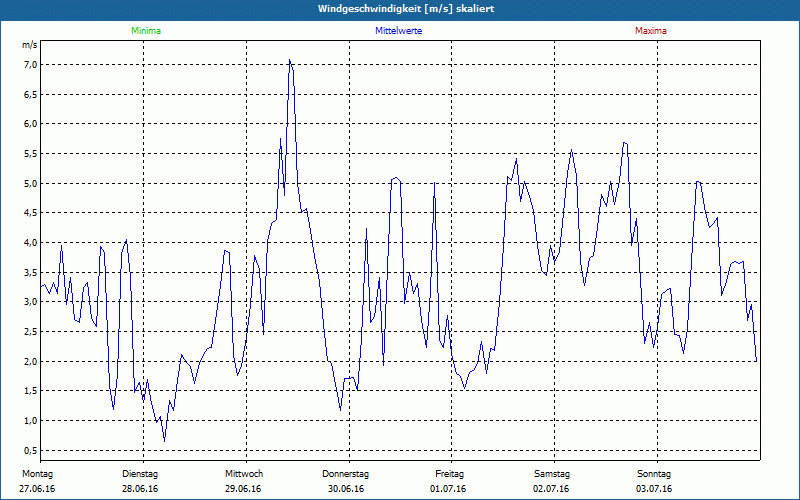Click the 3,0 y-axis value

[30, 302]
